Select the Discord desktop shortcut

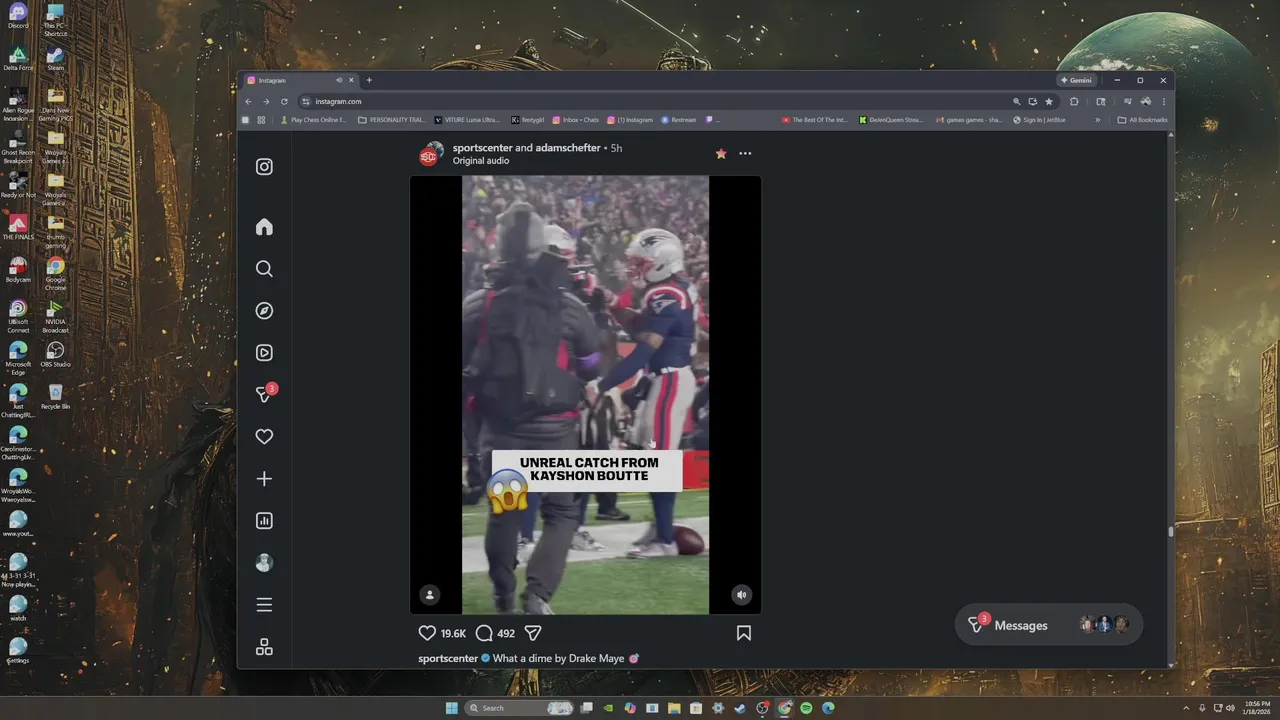(18, 16)
